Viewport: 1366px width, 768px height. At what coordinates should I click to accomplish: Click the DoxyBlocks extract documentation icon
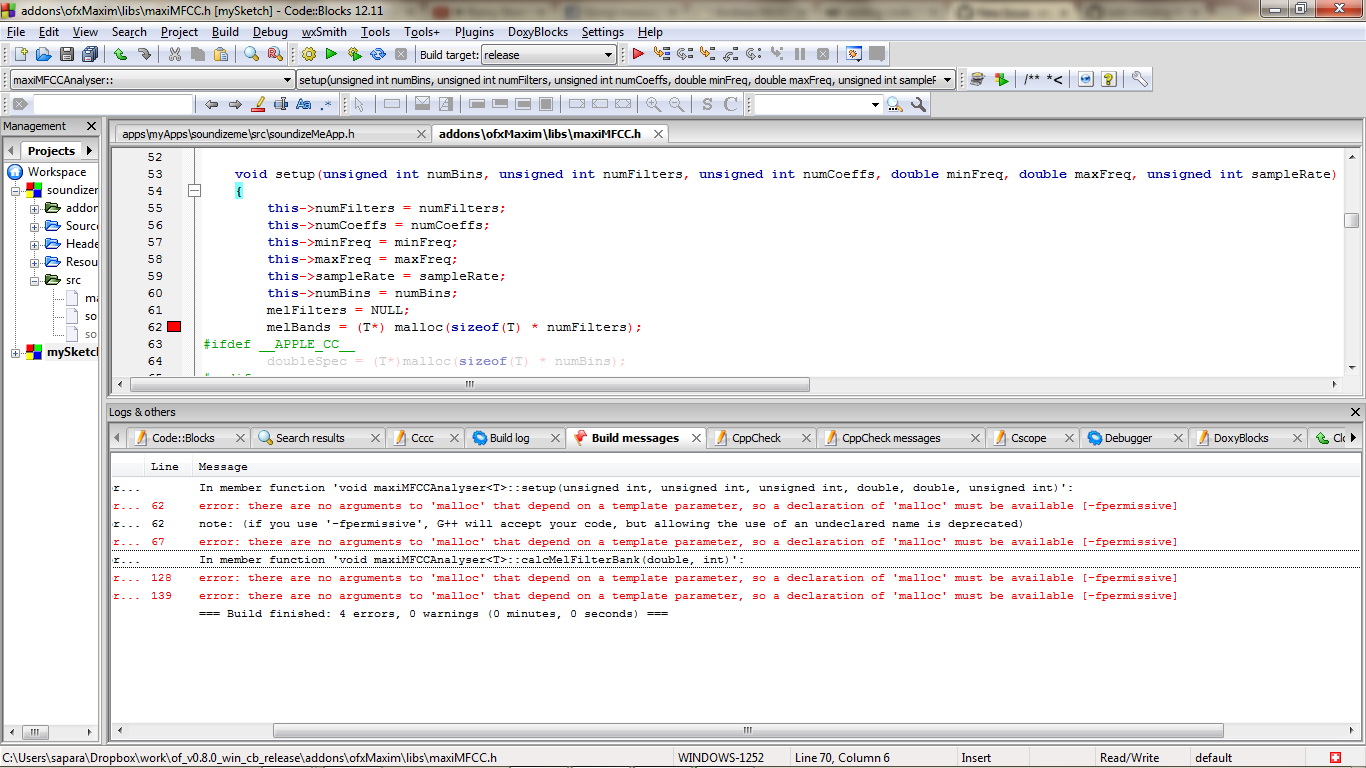coord(1001,79)
